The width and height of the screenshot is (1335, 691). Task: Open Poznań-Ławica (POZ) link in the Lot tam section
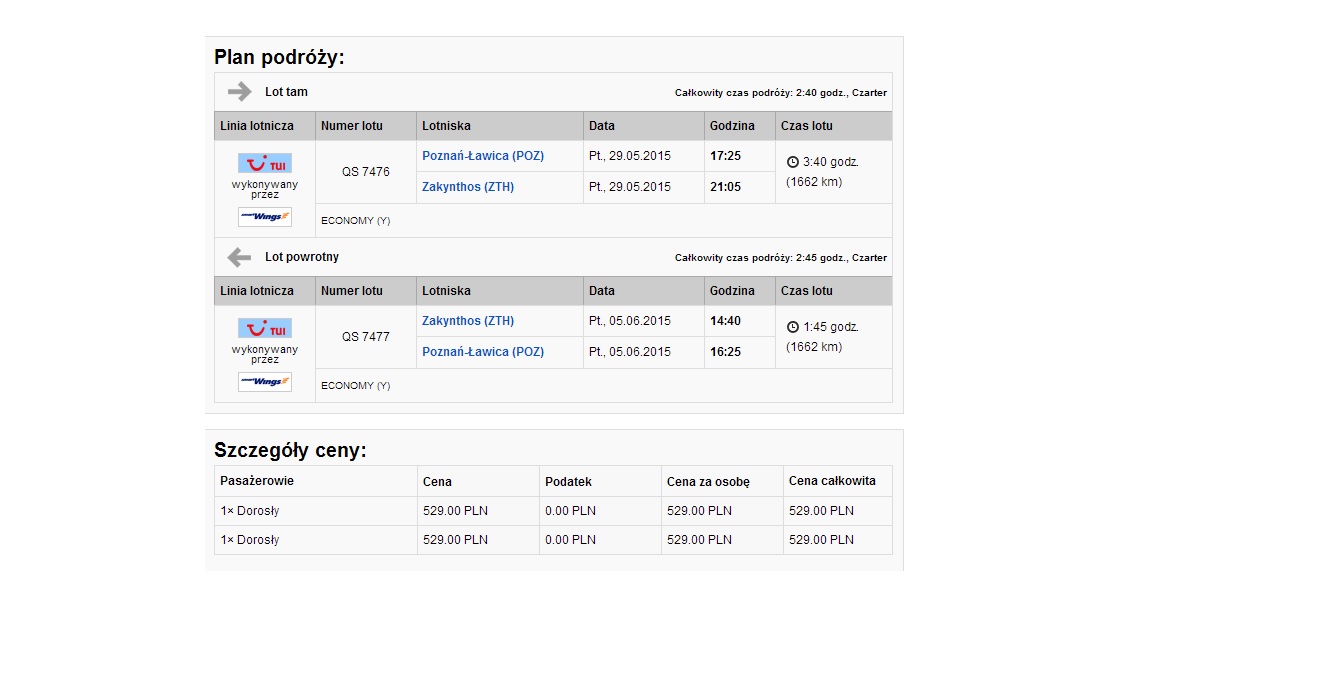coord(483,156)
